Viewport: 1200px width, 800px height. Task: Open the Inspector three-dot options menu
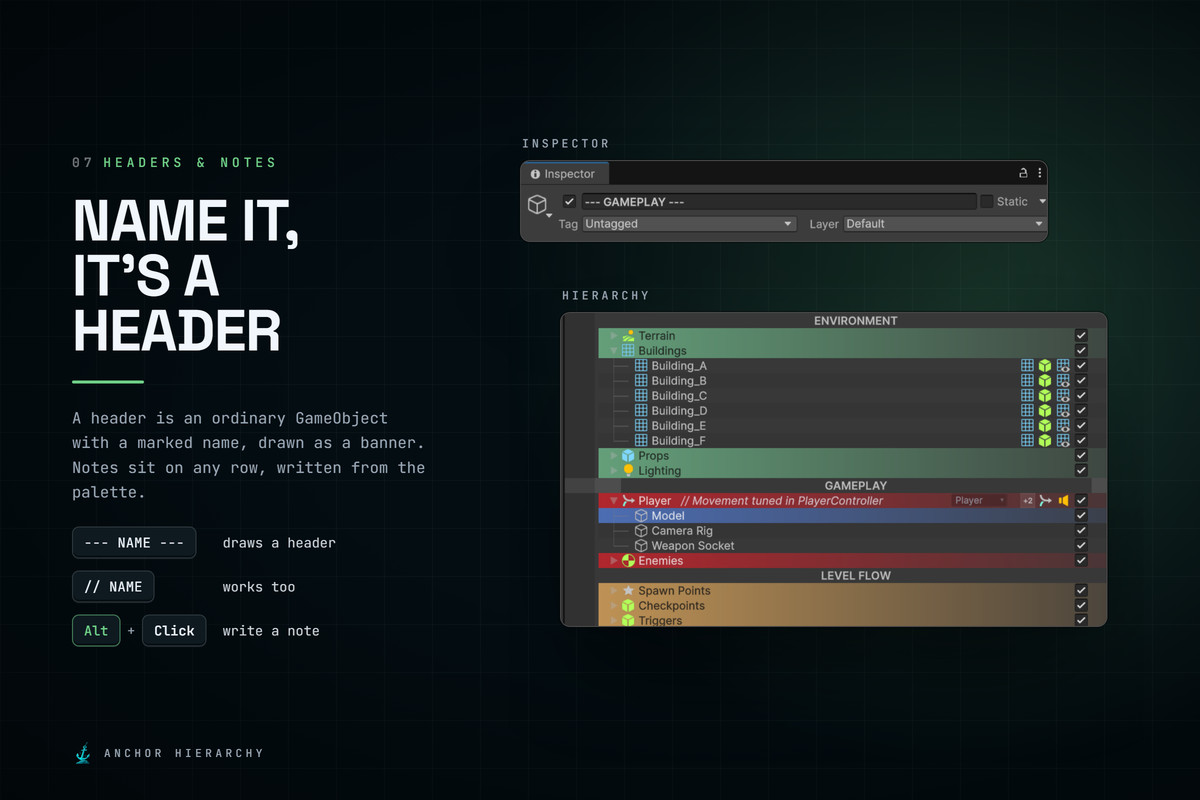pos(1039,173)
